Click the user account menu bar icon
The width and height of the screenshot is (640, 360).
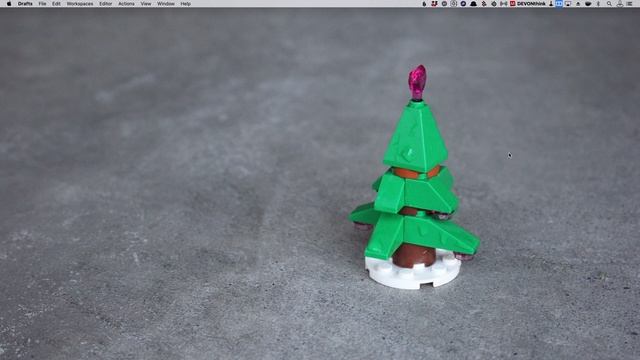(x=620, y=4)
